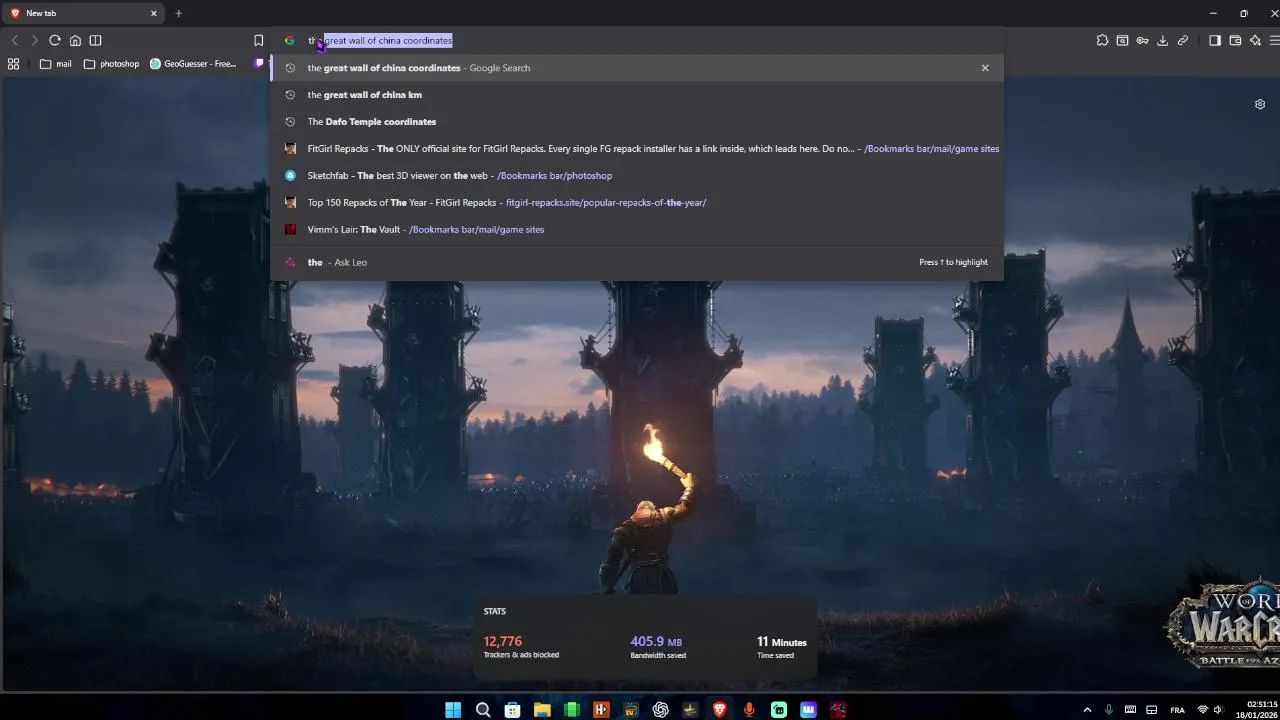Click the Brave browser taskbar icon
The image size is (1280, 720).
719,710
